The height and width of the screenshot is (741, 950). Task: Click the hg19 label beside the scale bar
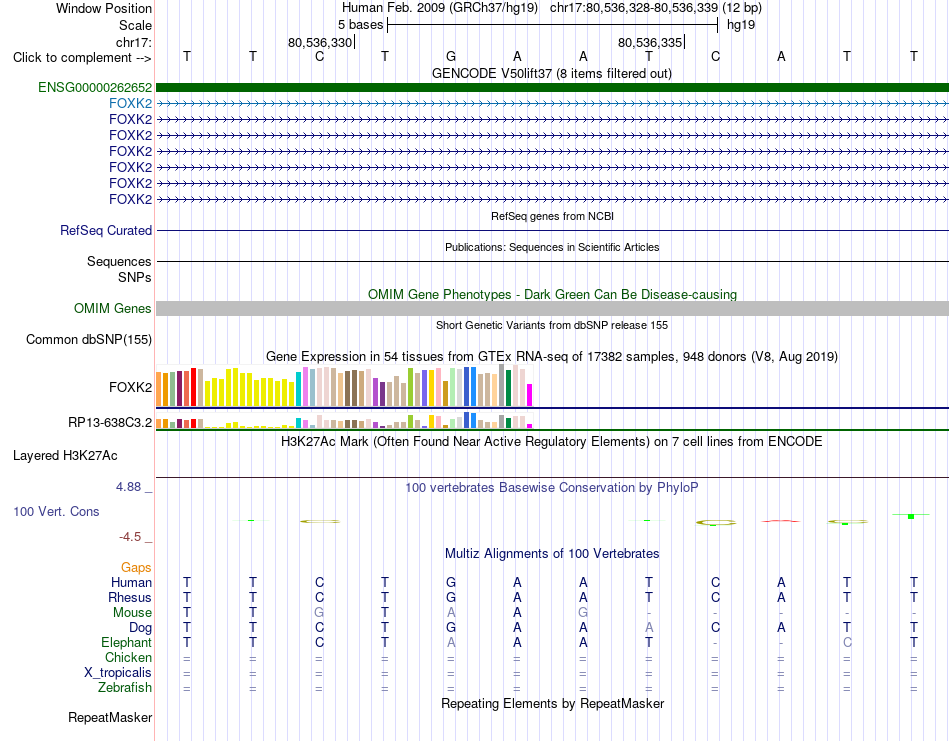tap(741, 25)
